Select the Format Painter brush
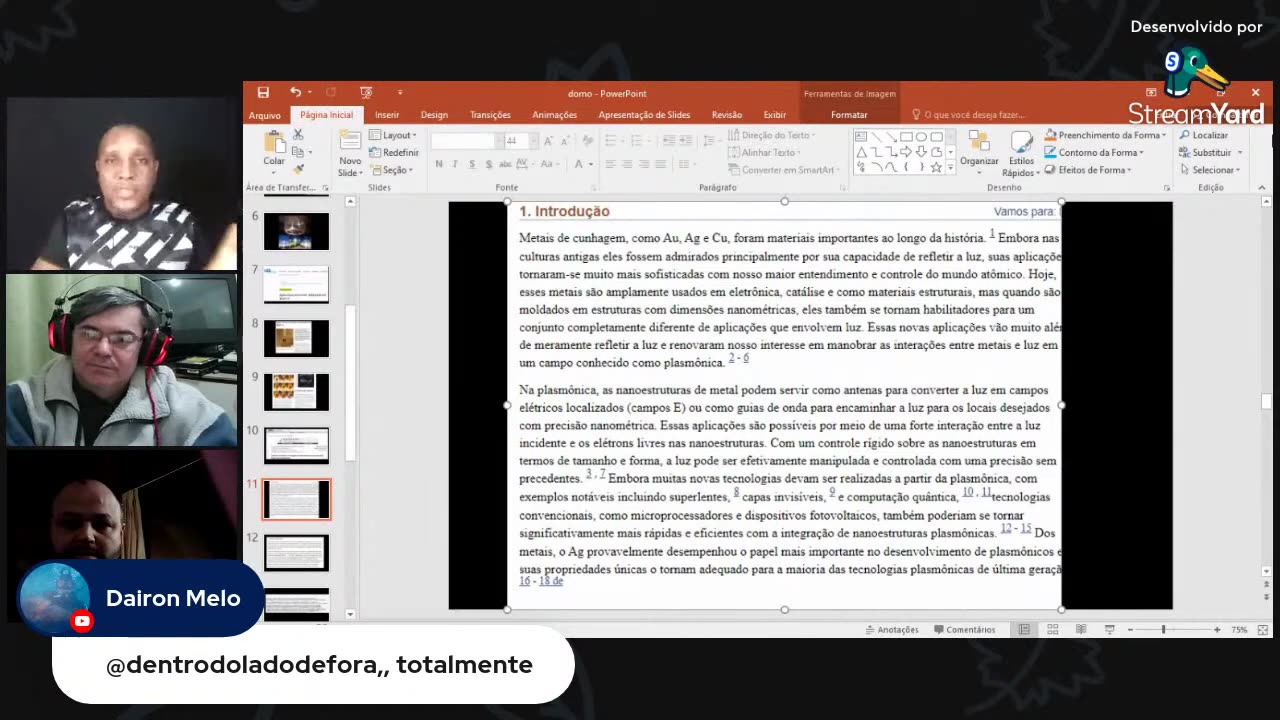This screenshot has height=720, width=1280. pyautogui.click(x=297, y=169)
